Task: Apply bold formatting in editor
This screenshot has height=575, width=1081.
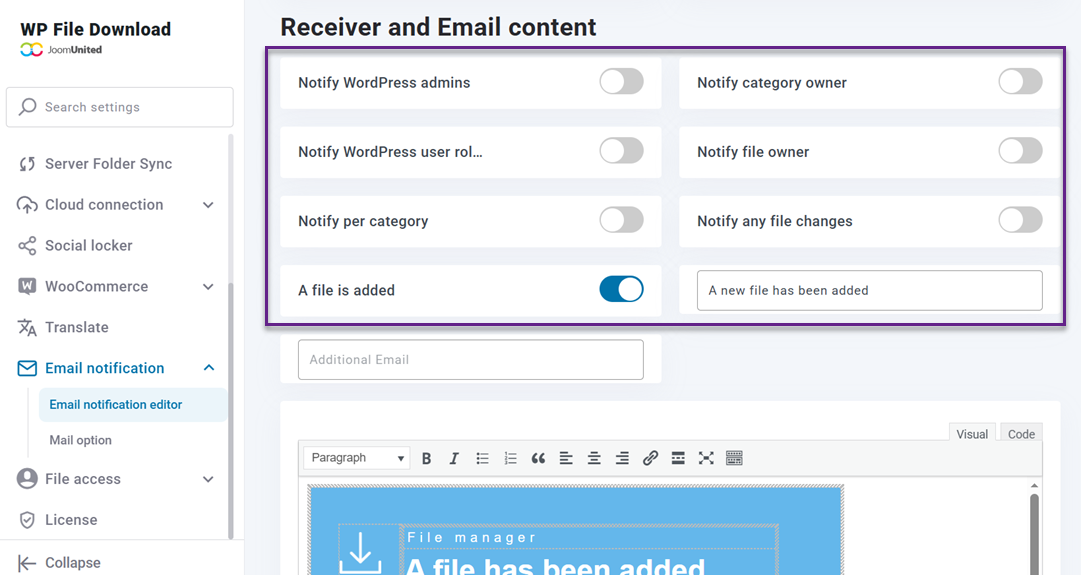Action: coord(427,458)
